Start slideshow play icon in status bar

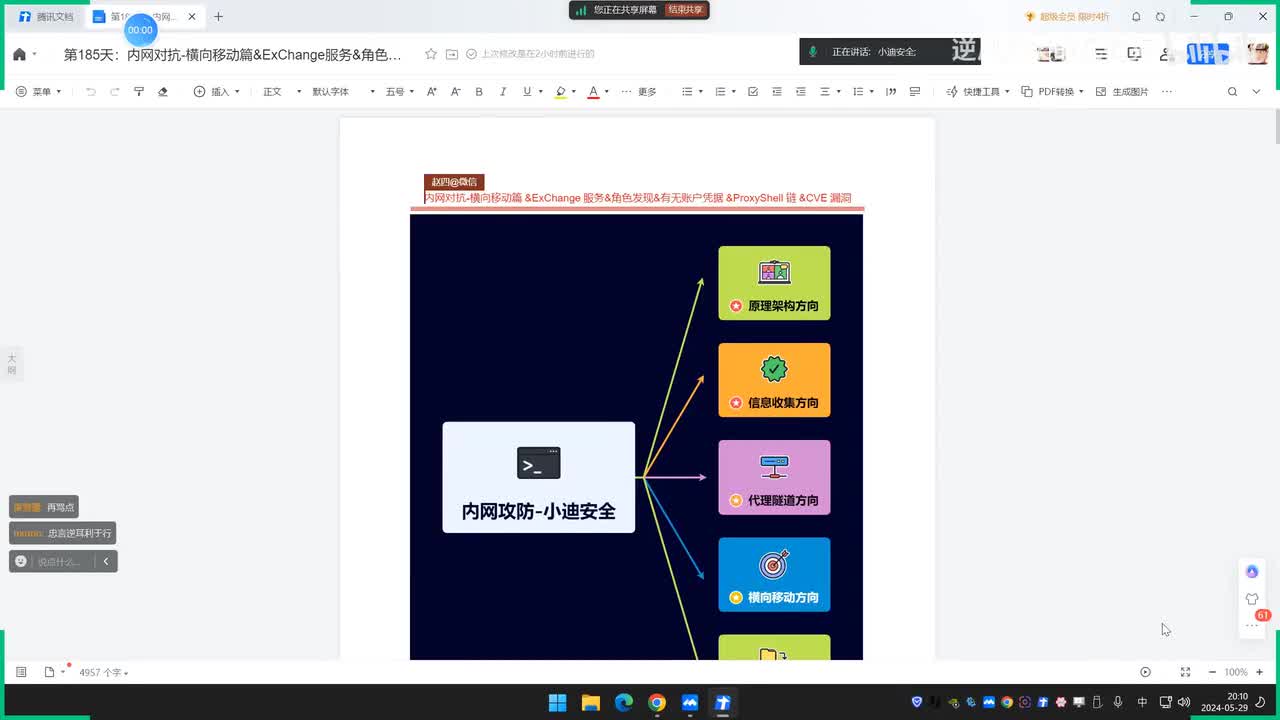coord(1145,672)
